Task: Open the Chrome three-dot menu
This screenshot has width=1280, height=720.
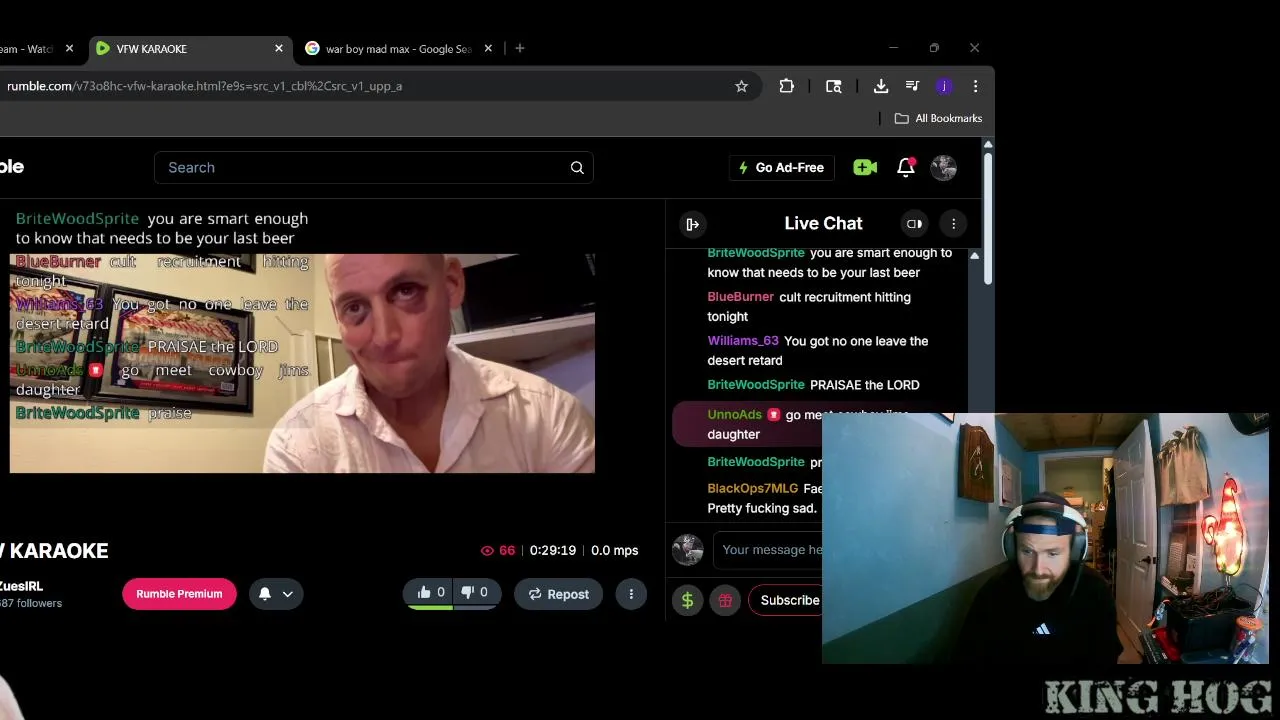Action: click(x=975, y=86)
